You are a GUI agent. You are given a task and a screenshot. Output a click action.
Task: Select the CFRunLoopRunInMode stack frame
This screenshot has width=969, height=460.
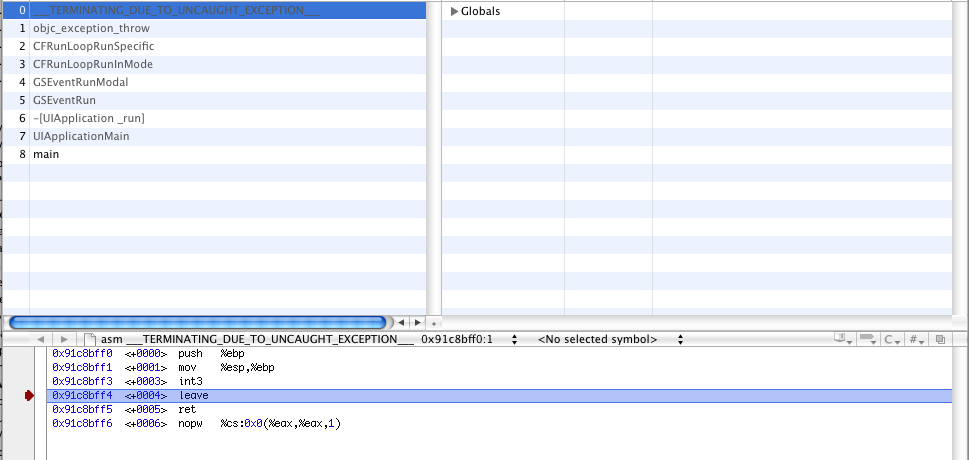pos(214,64)
